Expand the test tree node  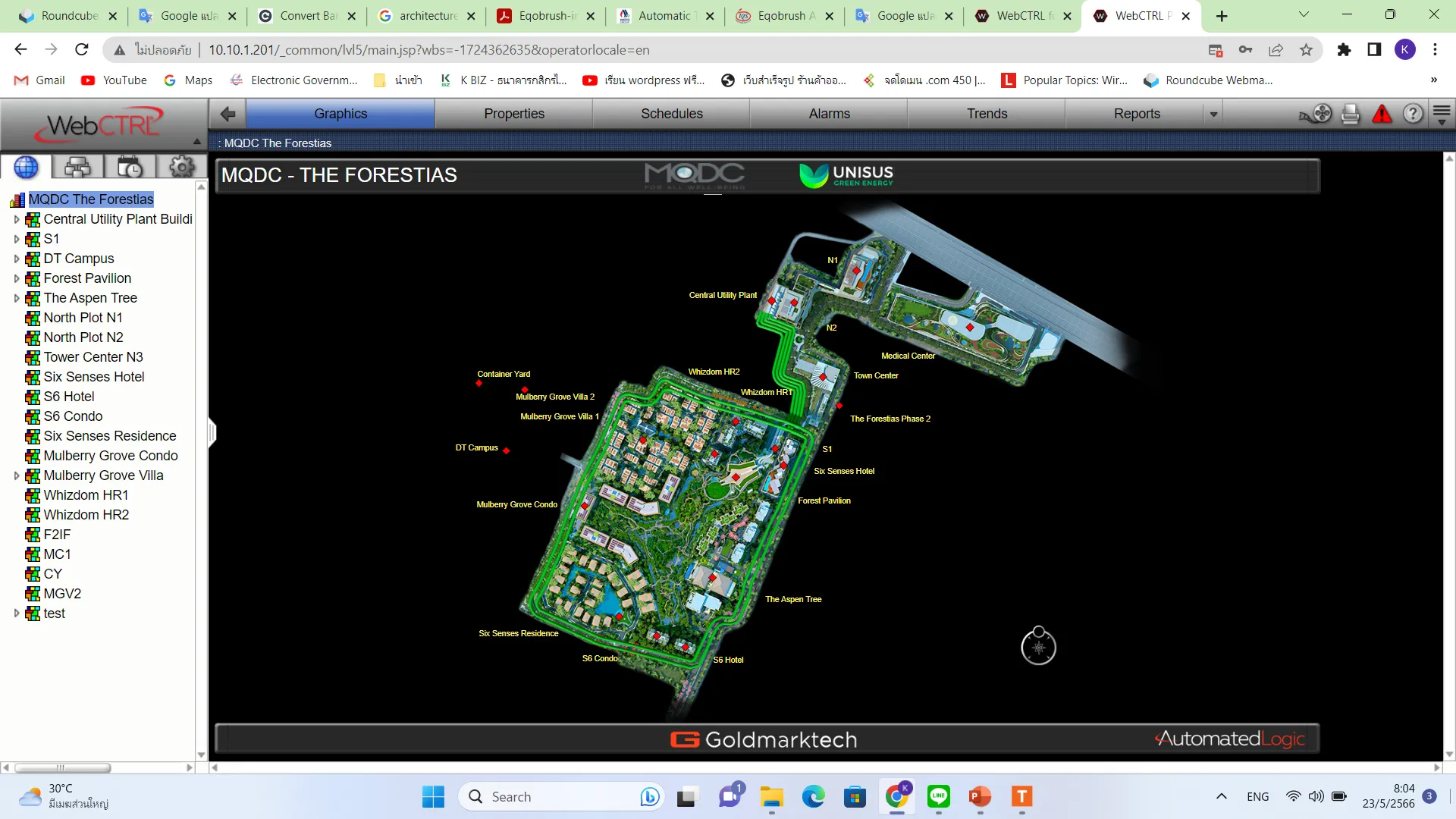tap(17, 614)
